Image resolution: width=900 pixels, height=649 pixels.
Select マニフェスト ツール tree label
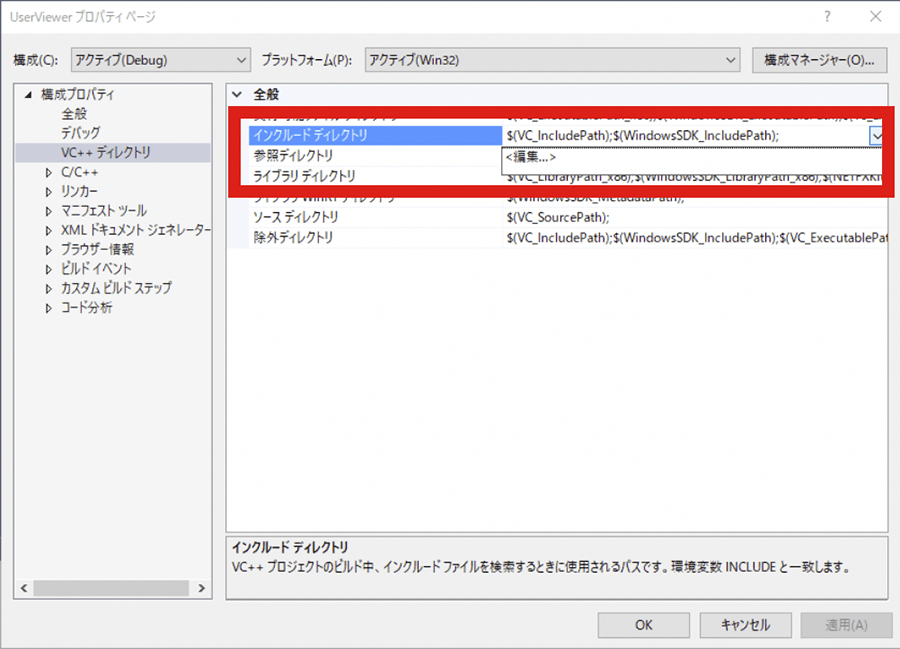tap(104, 211)
